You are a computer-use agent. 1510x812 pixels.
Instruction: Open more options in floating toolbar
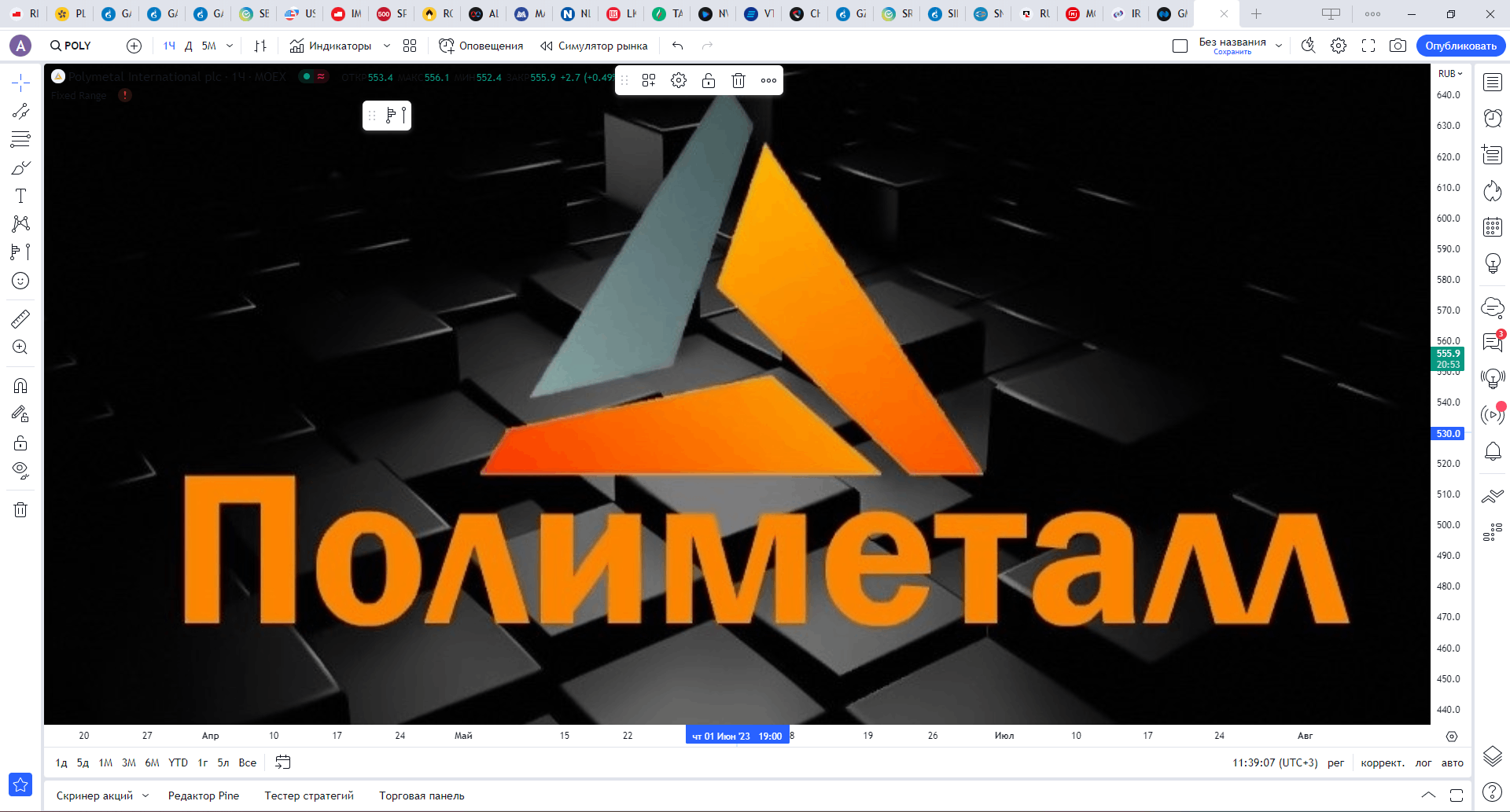(x=768, y=80)
